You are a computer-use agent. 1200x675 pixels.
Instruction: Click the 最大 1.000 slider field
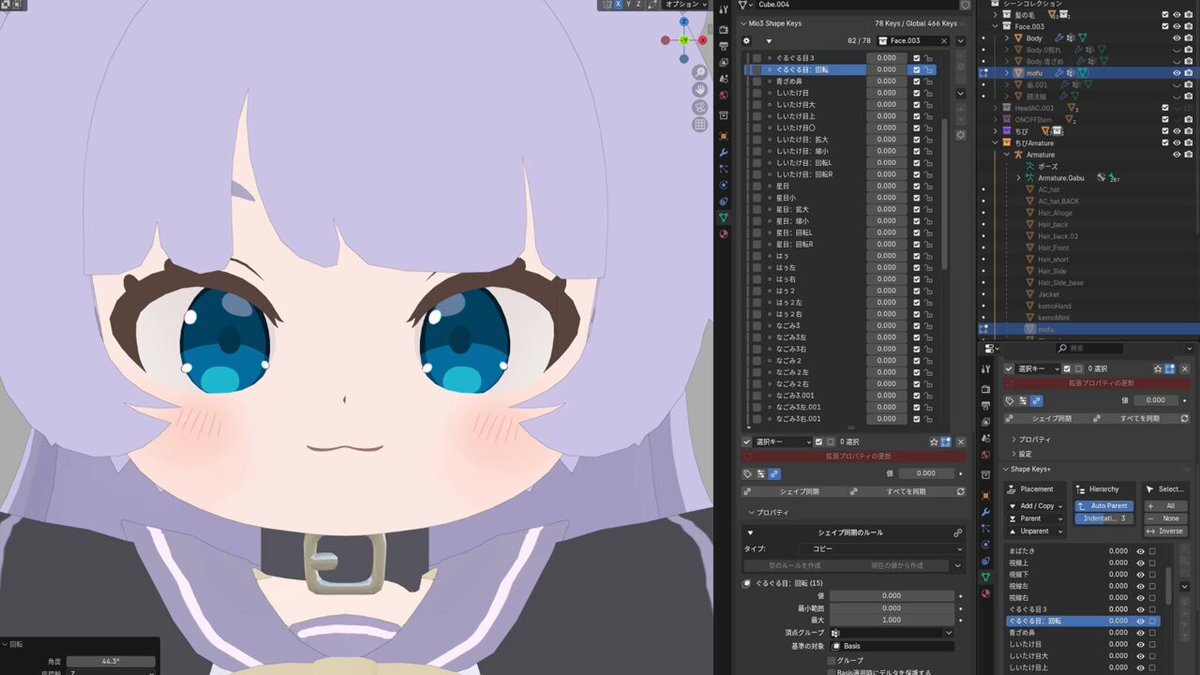point(892,620)
